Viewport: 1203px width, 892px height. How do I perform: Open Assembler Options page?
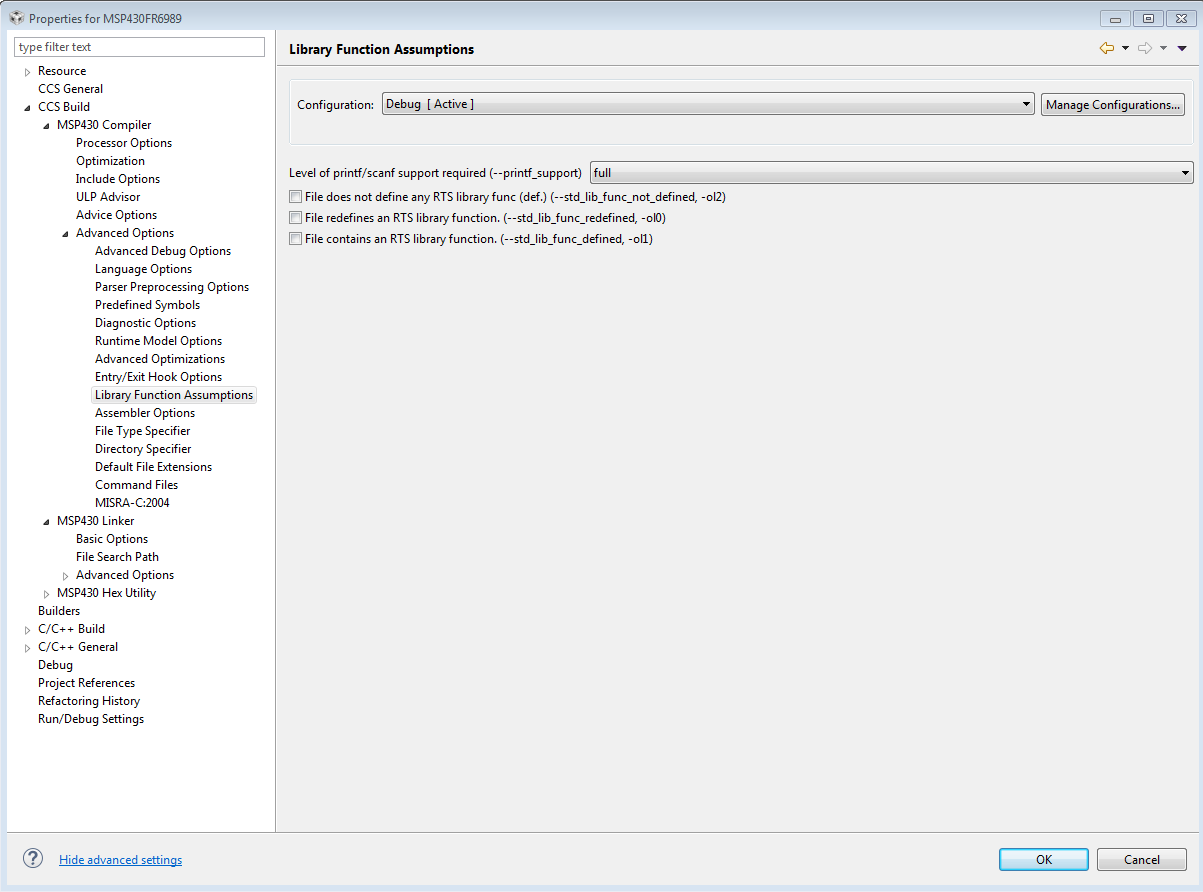[145, 413]
